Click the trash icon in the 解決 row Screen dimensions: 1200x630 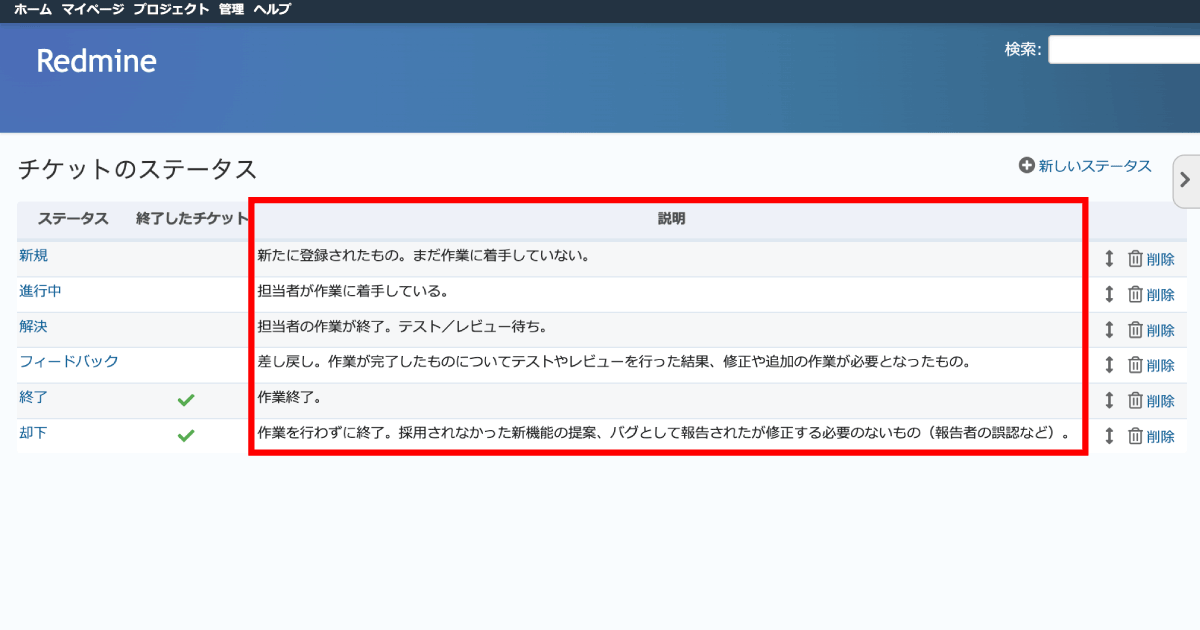click(1137, 329)
